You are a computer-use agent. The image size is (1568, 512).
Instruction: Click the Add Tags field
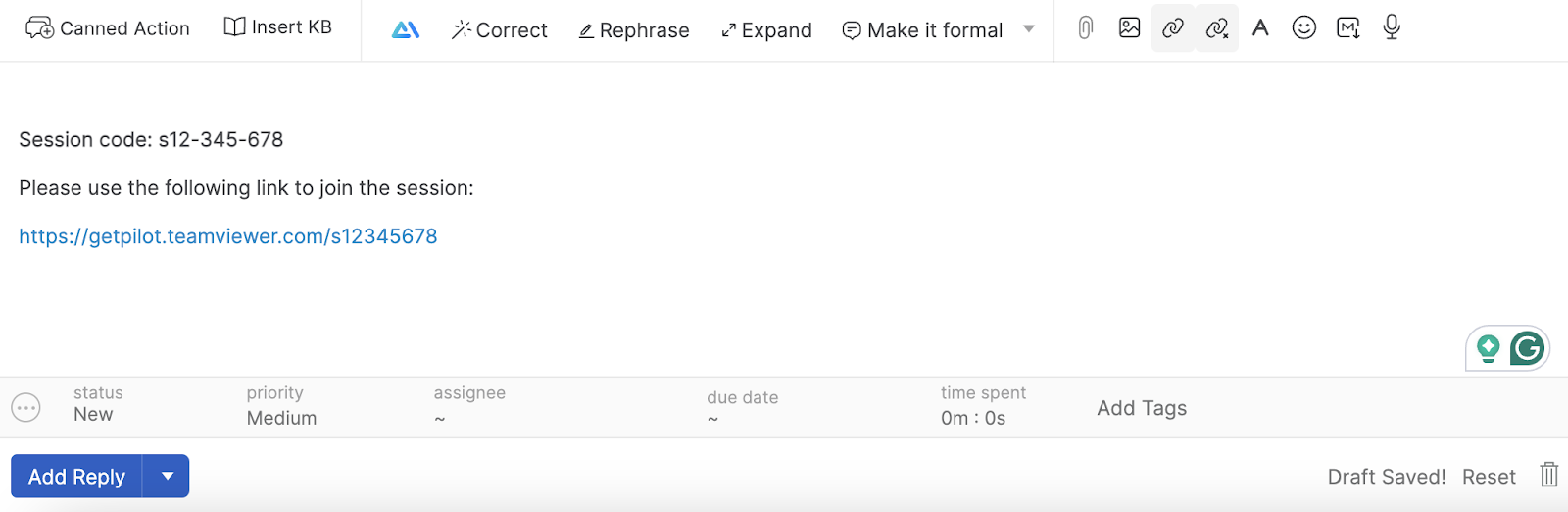pyautogui.click(x=1142, y=408)
